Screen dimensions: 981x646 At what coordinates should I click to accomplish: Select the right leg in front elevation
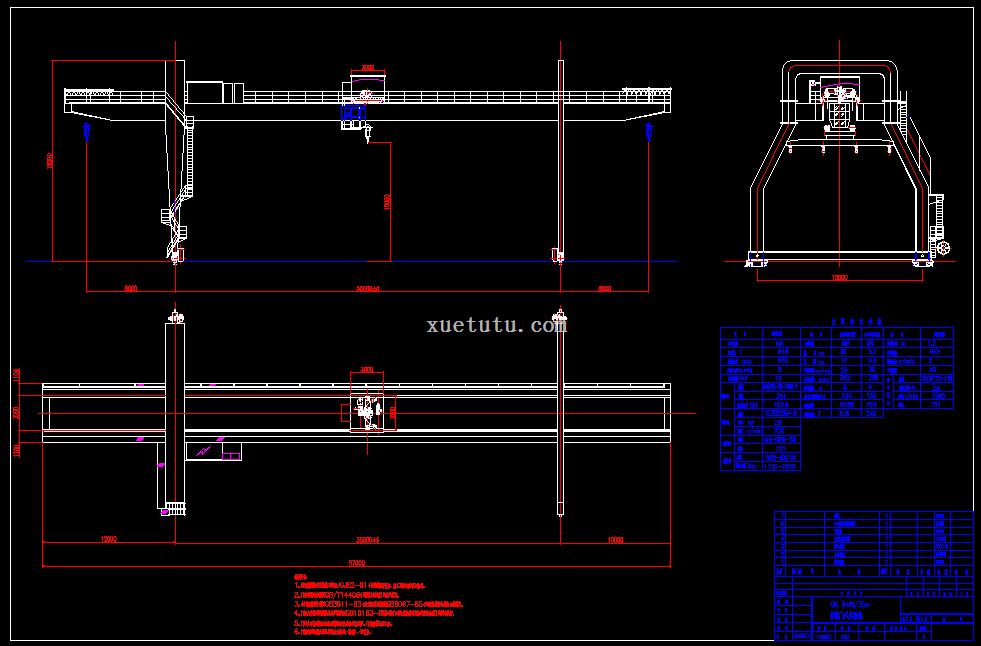point(561,160)
